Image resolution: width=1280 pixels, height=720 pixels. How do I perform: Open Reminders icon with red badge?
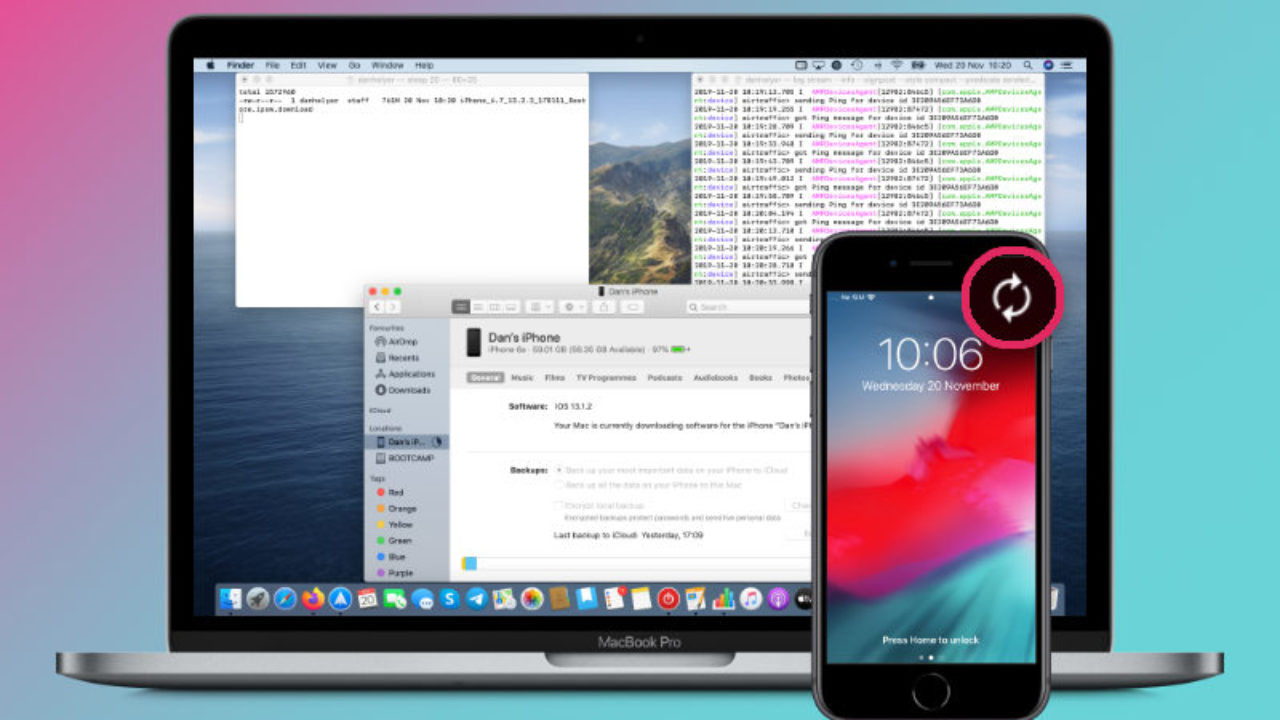coord(614,599)
